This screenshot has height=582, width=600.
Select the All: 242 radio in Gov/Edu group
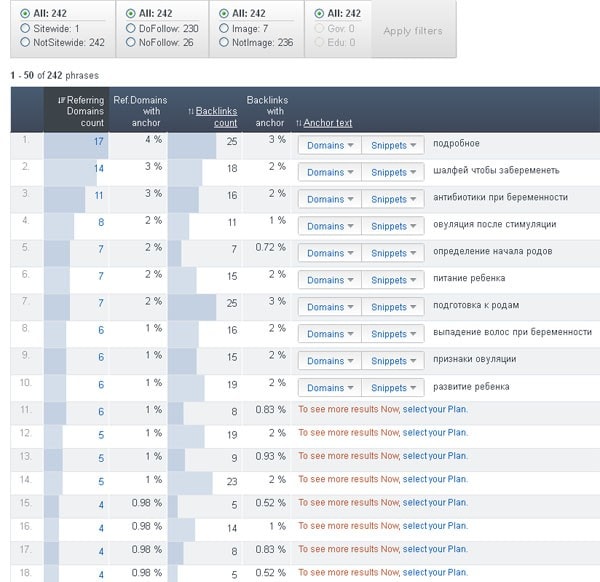[x=319, y=14]
